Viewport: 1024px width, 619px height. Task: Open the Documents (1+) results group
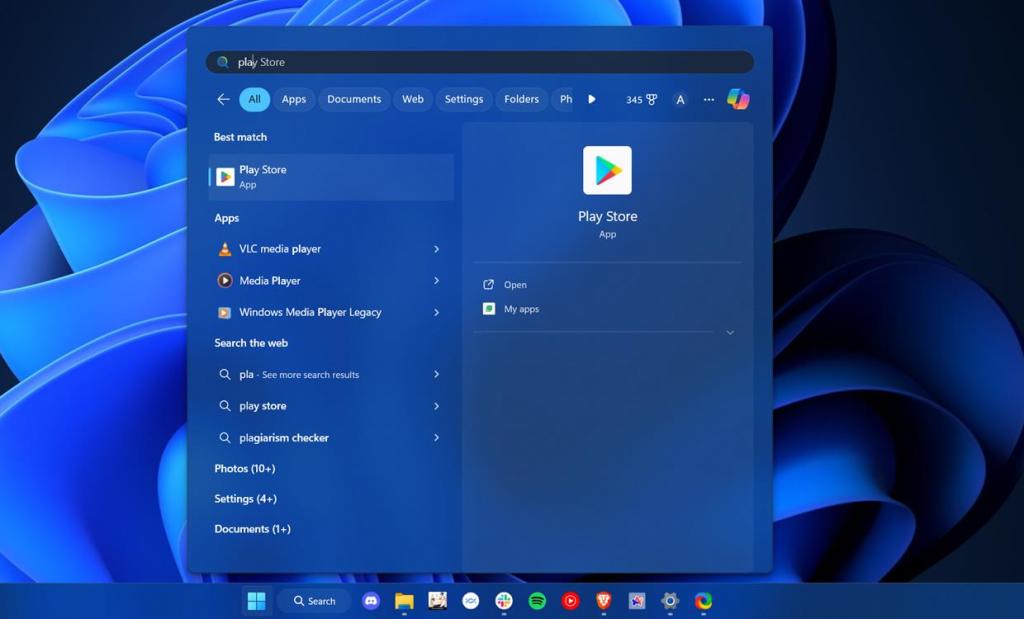[252, 529]
